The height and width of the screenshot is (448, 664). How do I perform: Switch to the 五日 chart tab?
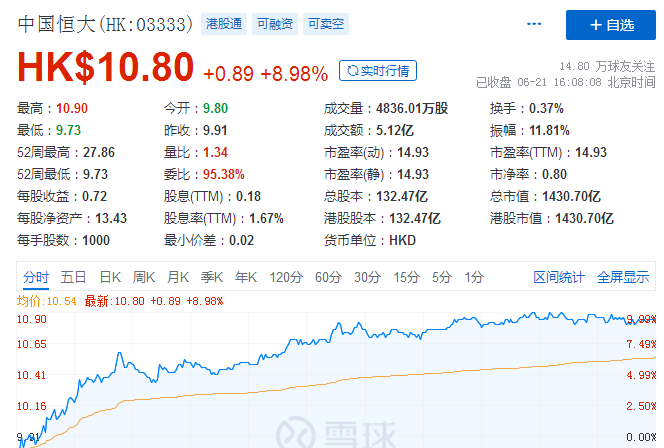tap(73, 277)
